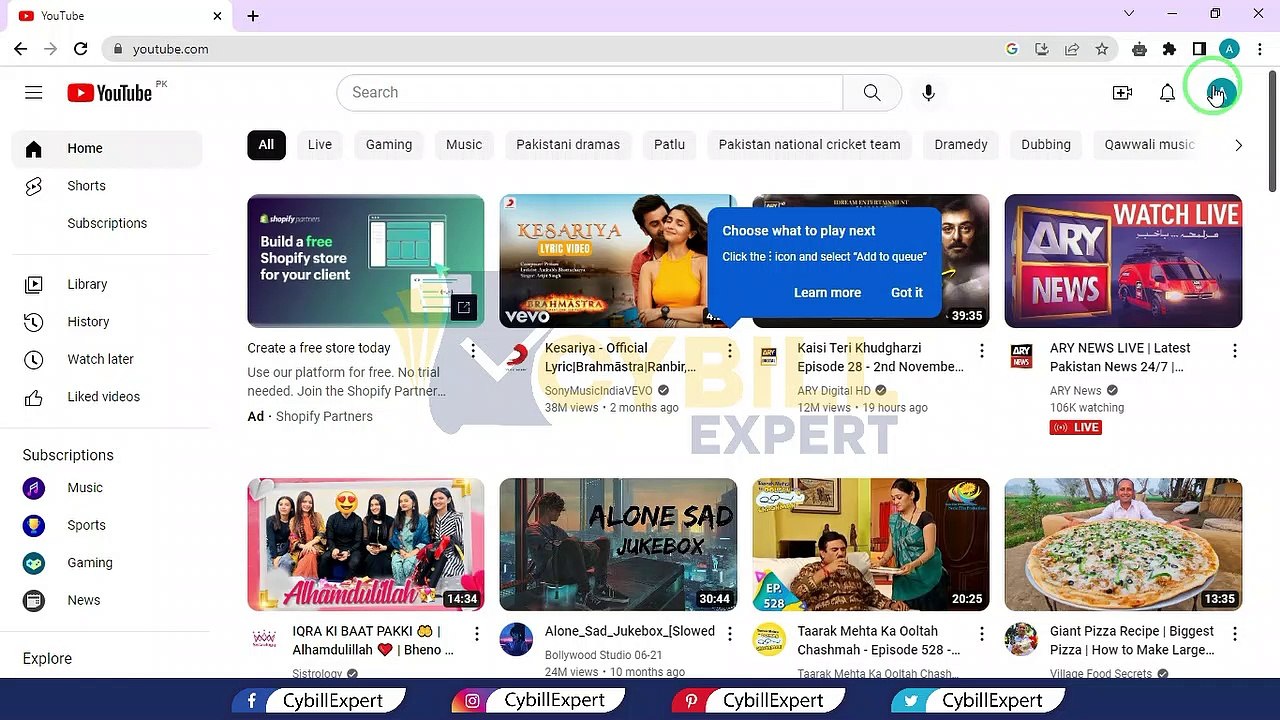1280x720 pixels.
Task: Reload the page
Action: 81,49
